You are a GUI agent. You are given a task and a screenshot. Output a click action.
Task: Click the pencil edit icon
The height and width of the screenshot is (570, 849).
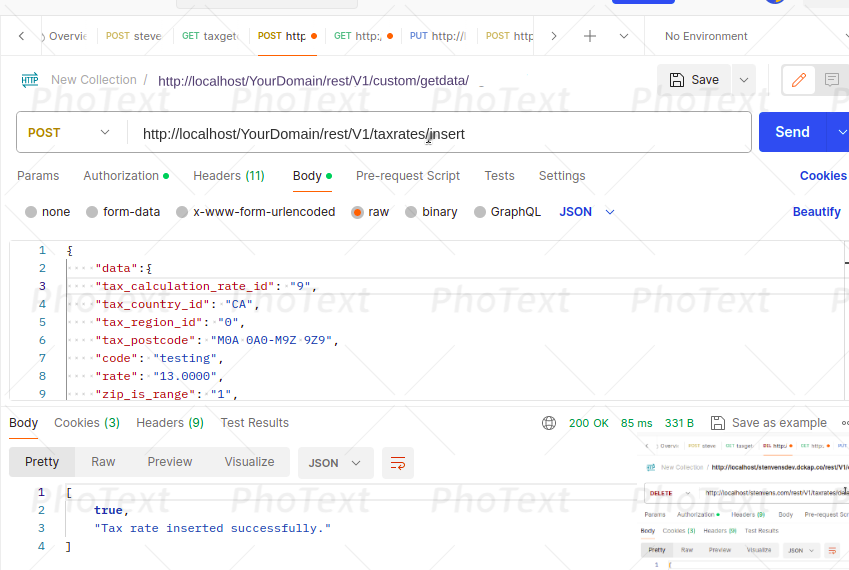tap(798, 80)
